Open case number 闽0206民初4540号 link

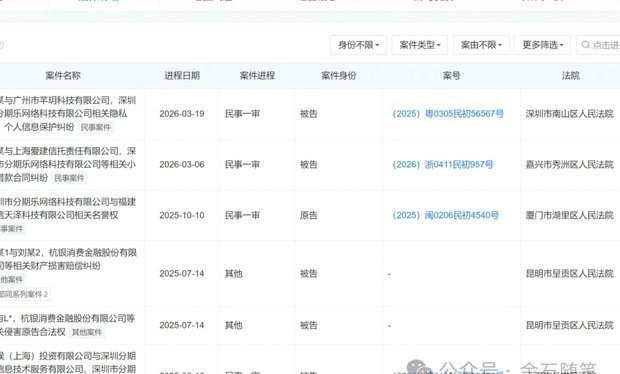point(446,215)
